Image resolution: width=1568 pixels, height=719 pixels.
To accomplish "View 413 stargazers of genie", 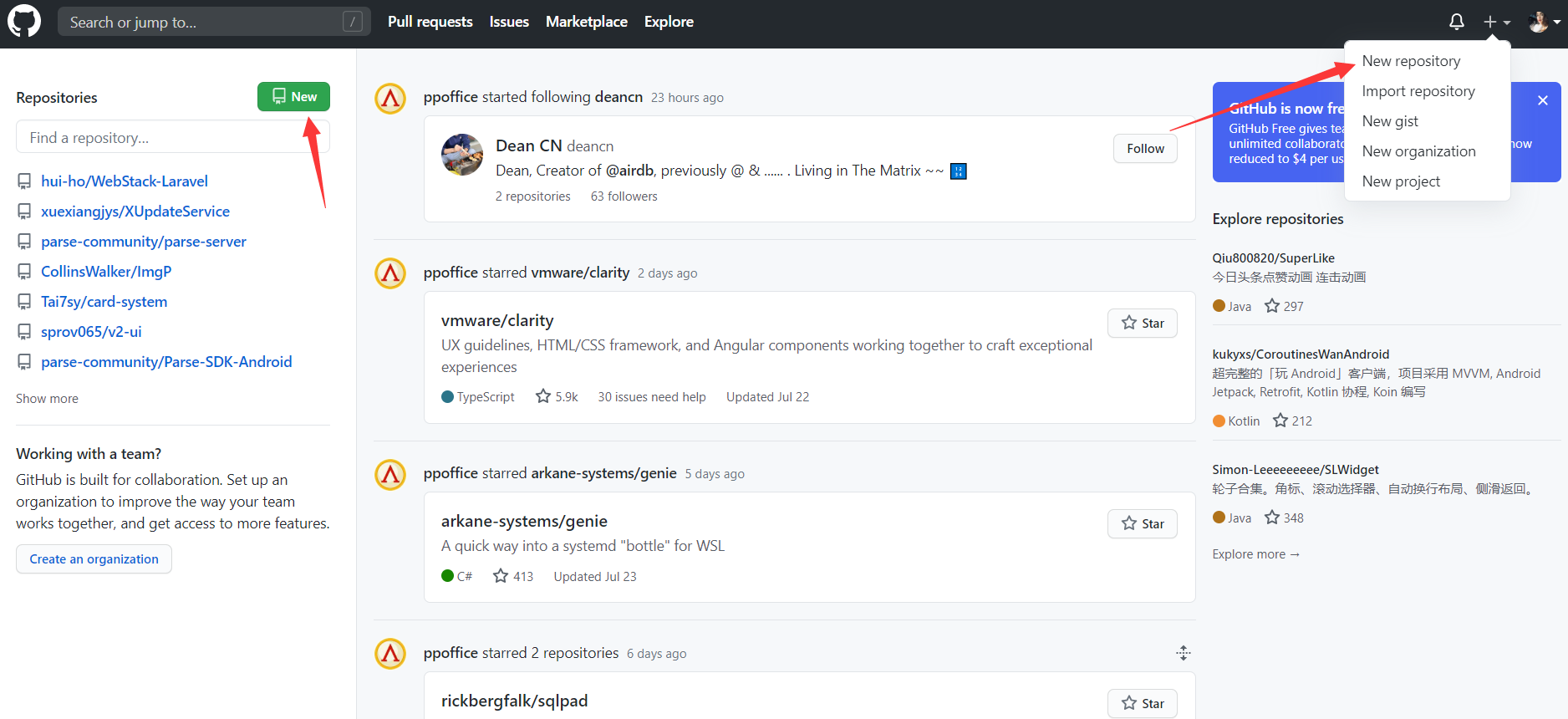I will pyautogui.click(x=513, y=576).
